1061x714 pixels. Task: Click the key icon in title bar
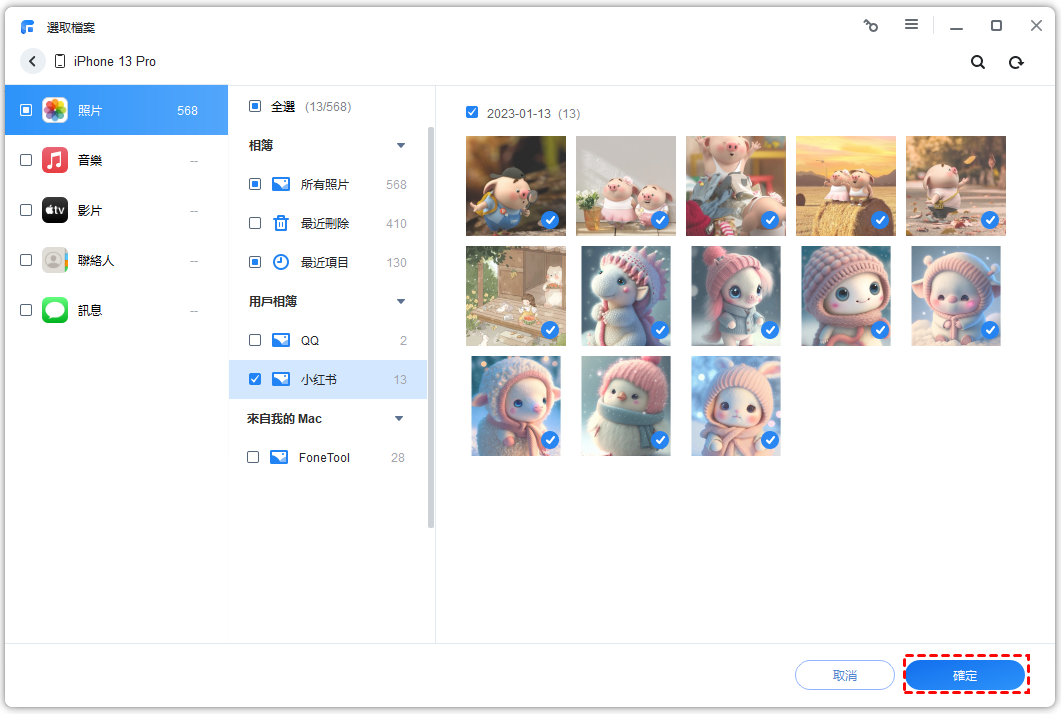click(871, 26)
